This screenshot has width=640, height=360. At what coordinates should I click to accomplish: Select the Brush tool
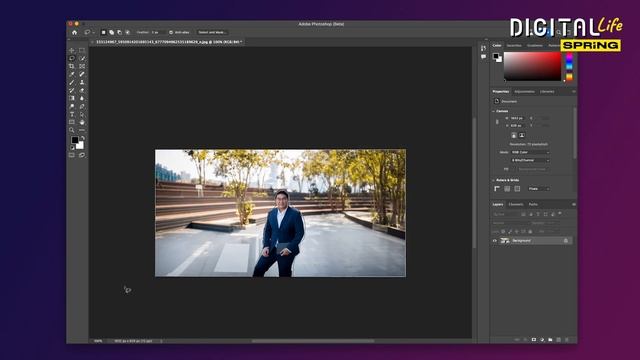point(72,82)
